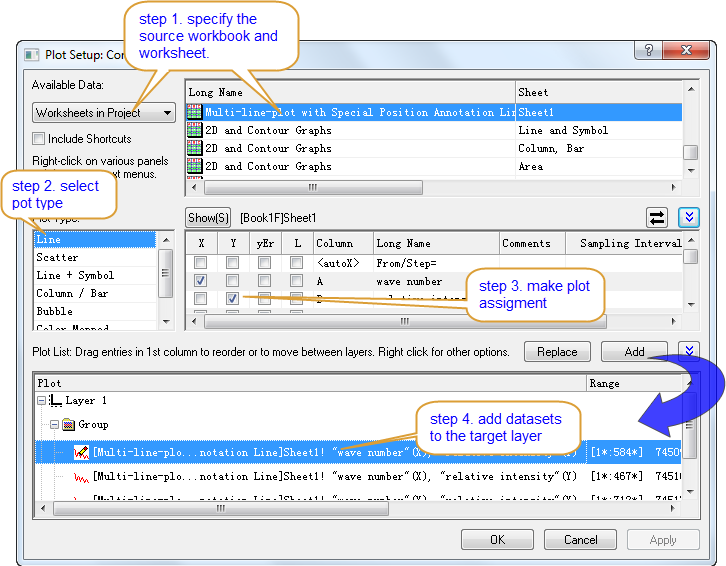
Task: Click the Comments column header
Action: pyautogui.click(x=532, y=243)
